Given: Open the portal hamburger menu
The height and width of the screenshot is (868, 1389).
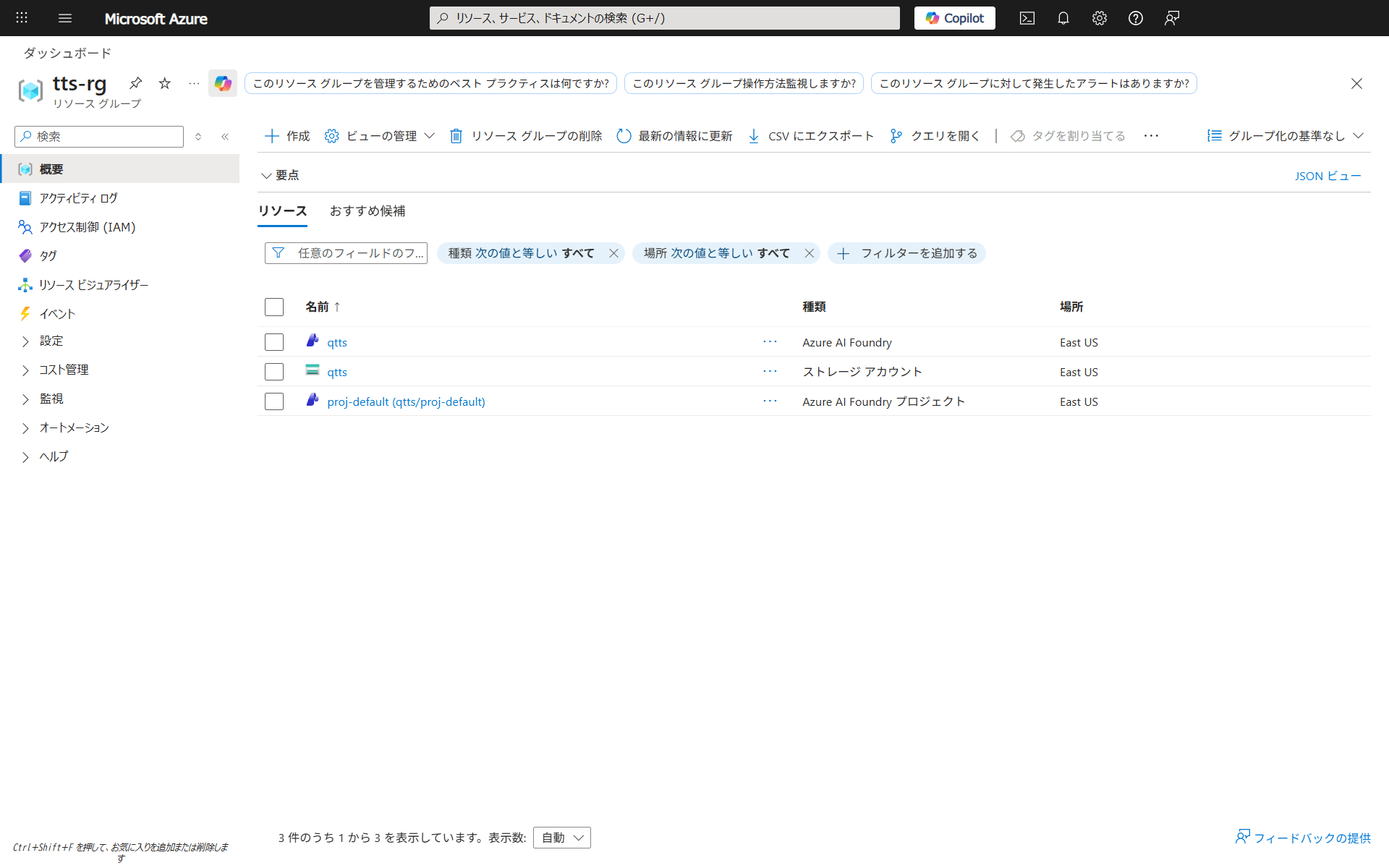Looking at the screenshot, I should tap(65, 18).
